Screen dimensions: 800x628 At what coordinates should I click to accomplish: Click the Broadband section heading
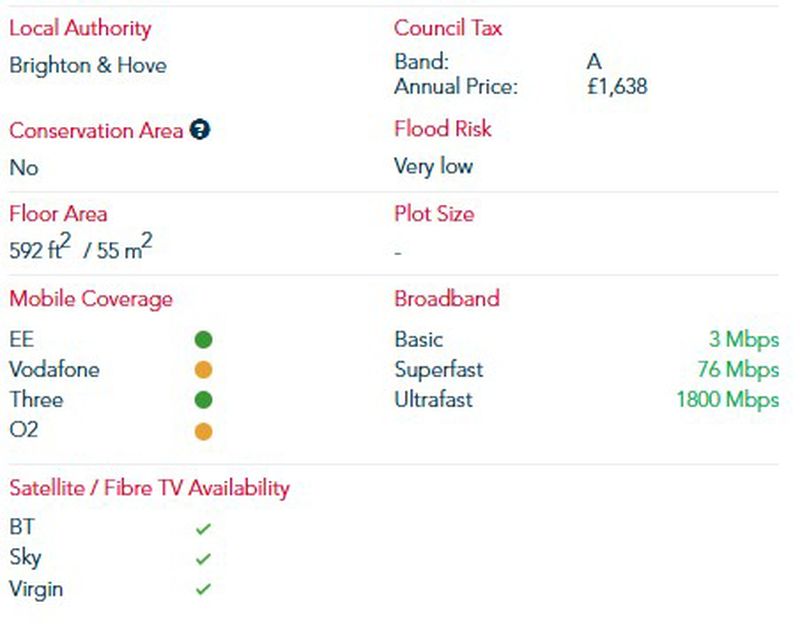pos(446,299)
